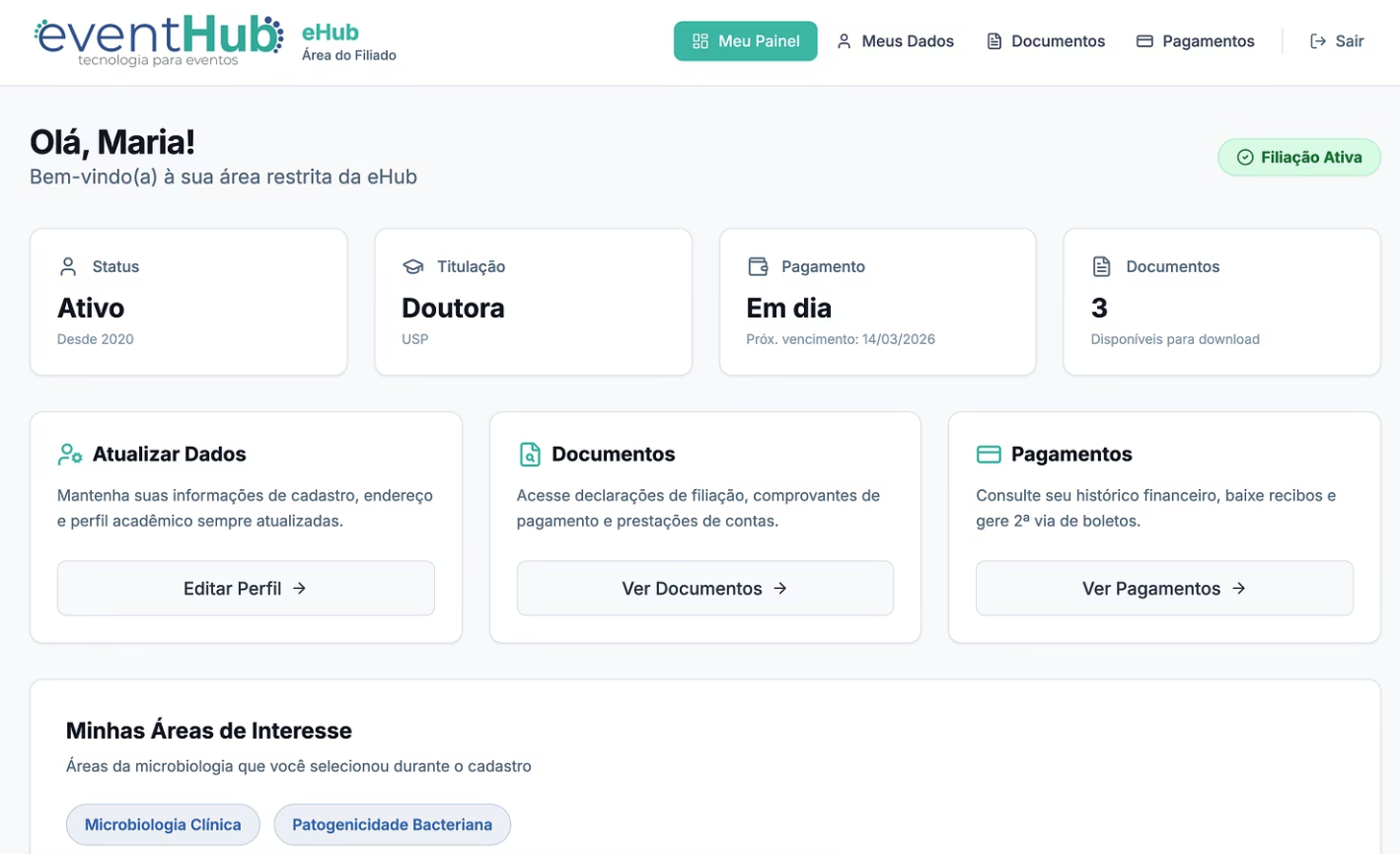Click the Patogenicidade Bacteriana tag
The image size is (1400, 854).
(392, 824)
